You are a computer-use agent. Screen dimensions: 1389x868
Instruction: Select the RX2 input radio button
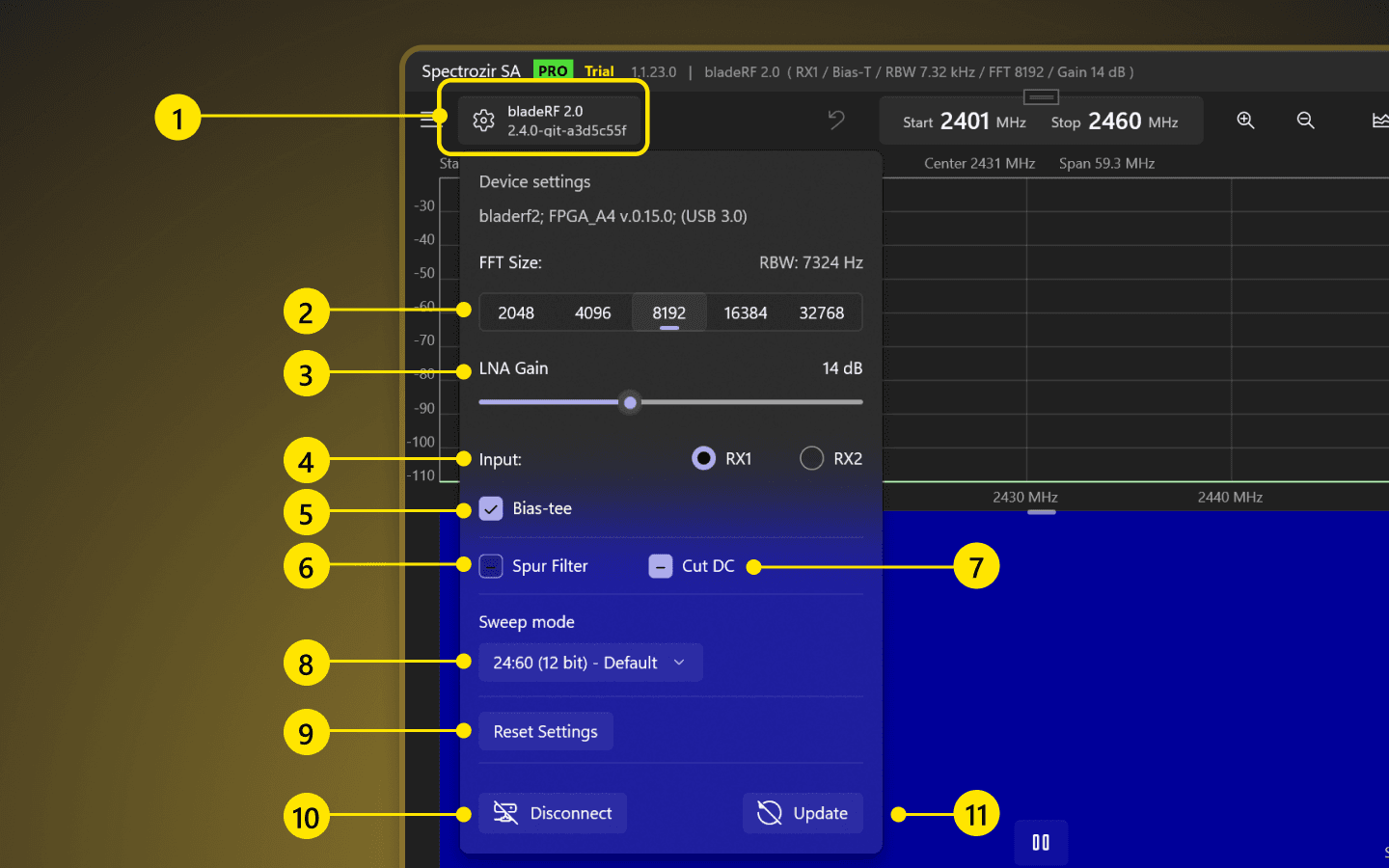(x=812, y=458)
